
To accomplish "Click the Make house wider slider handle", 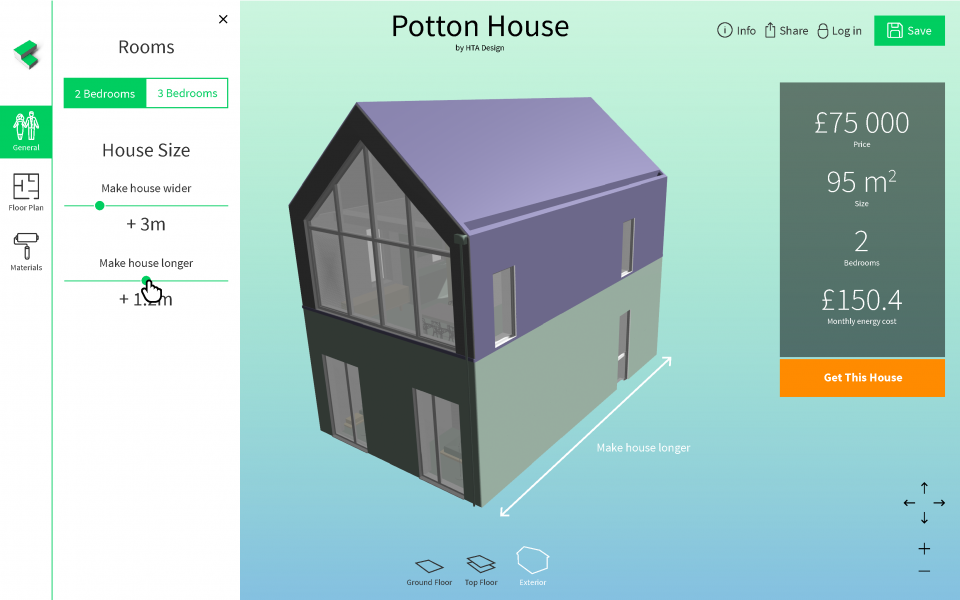I will tap(99, 205).
